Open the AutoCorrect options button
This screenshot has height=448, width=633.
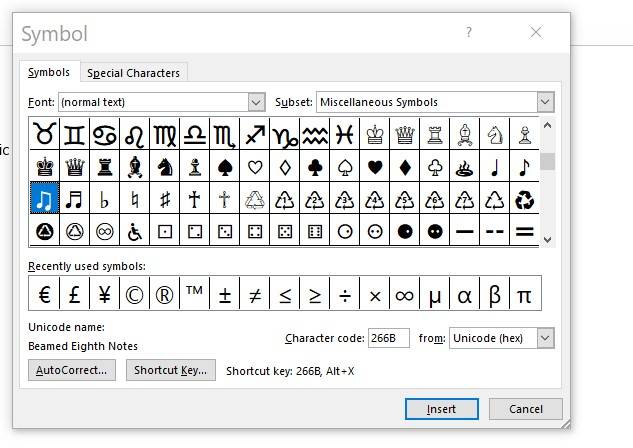click(71, 370)
